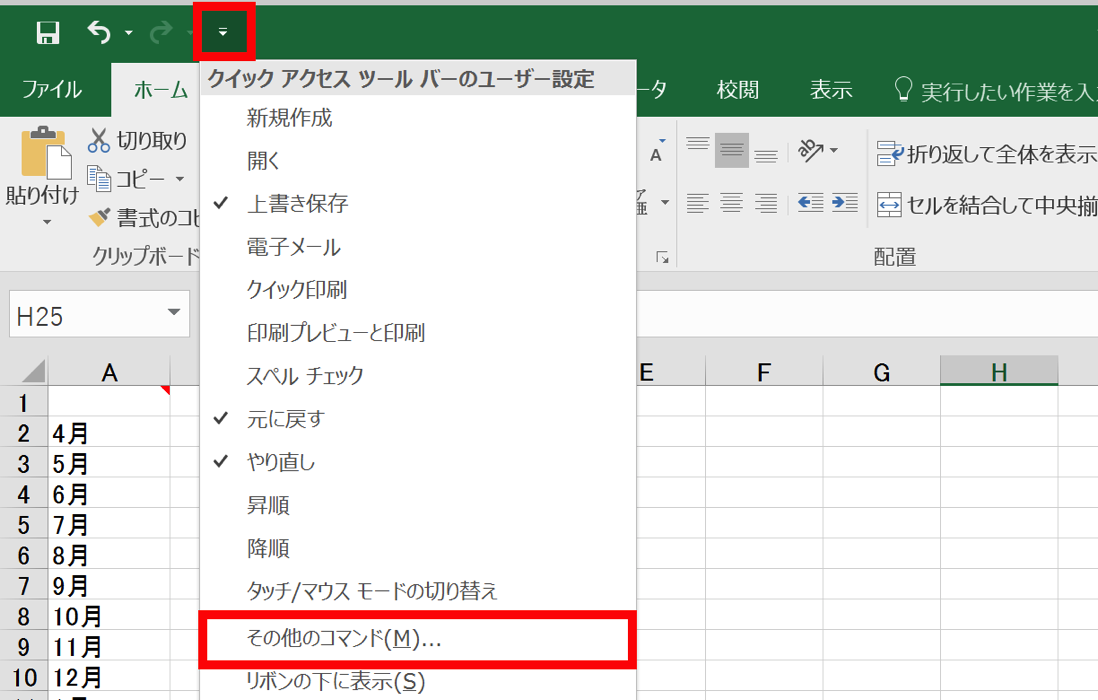Click the Customize Quick Access Toolbar dropdown arrow
The height and width of the screenshot is (700, 1098).
[223, 32]
